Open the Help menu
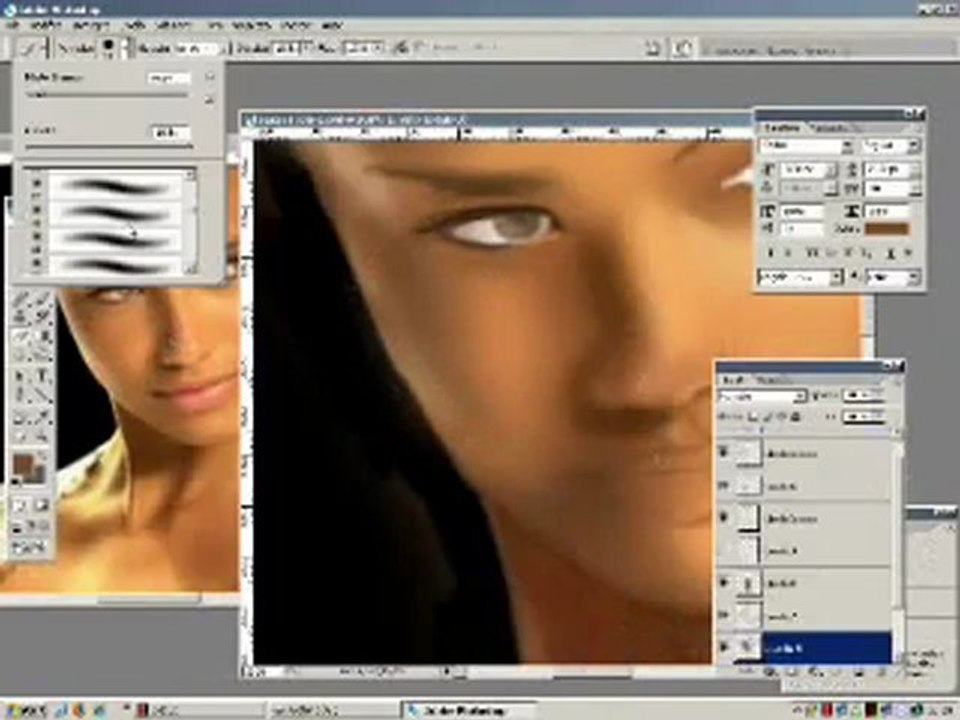 [332, 25]
